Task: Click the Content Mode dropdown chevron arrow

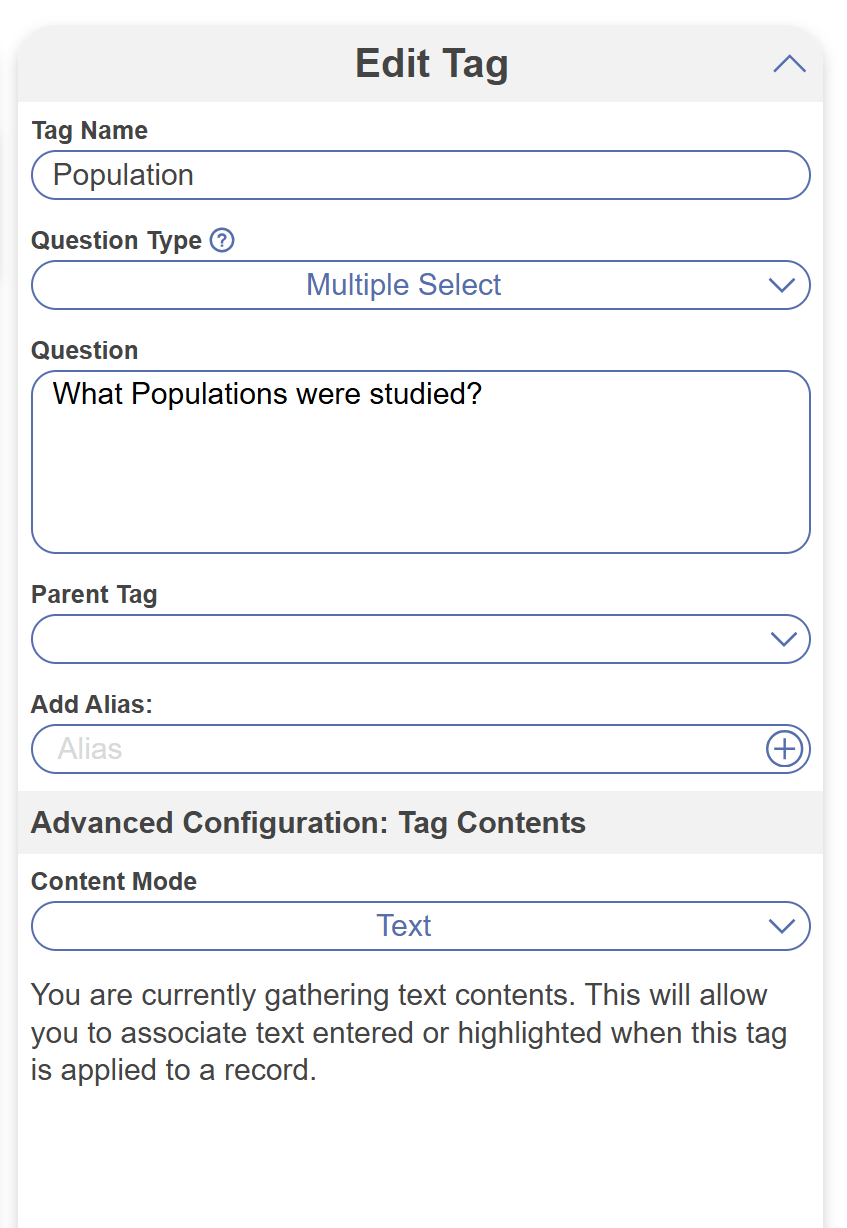Action: pyautogui.click(x=781, y=926)
